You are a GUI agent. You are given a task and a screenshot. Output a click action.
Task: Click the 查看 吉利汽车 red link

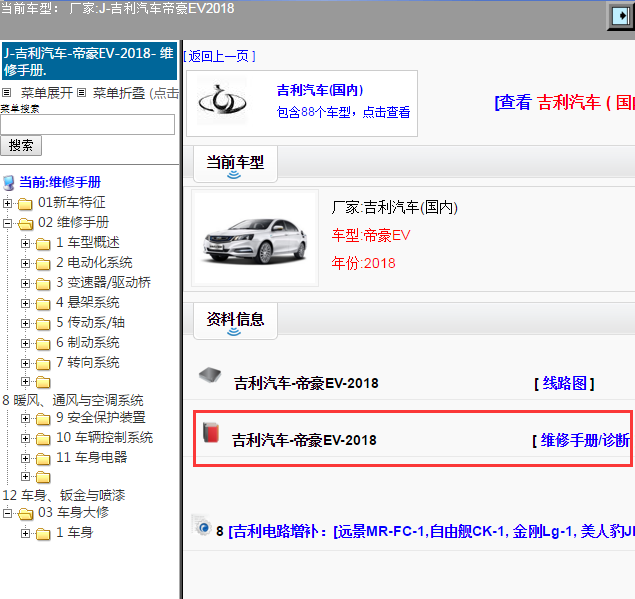coord(564,102)
